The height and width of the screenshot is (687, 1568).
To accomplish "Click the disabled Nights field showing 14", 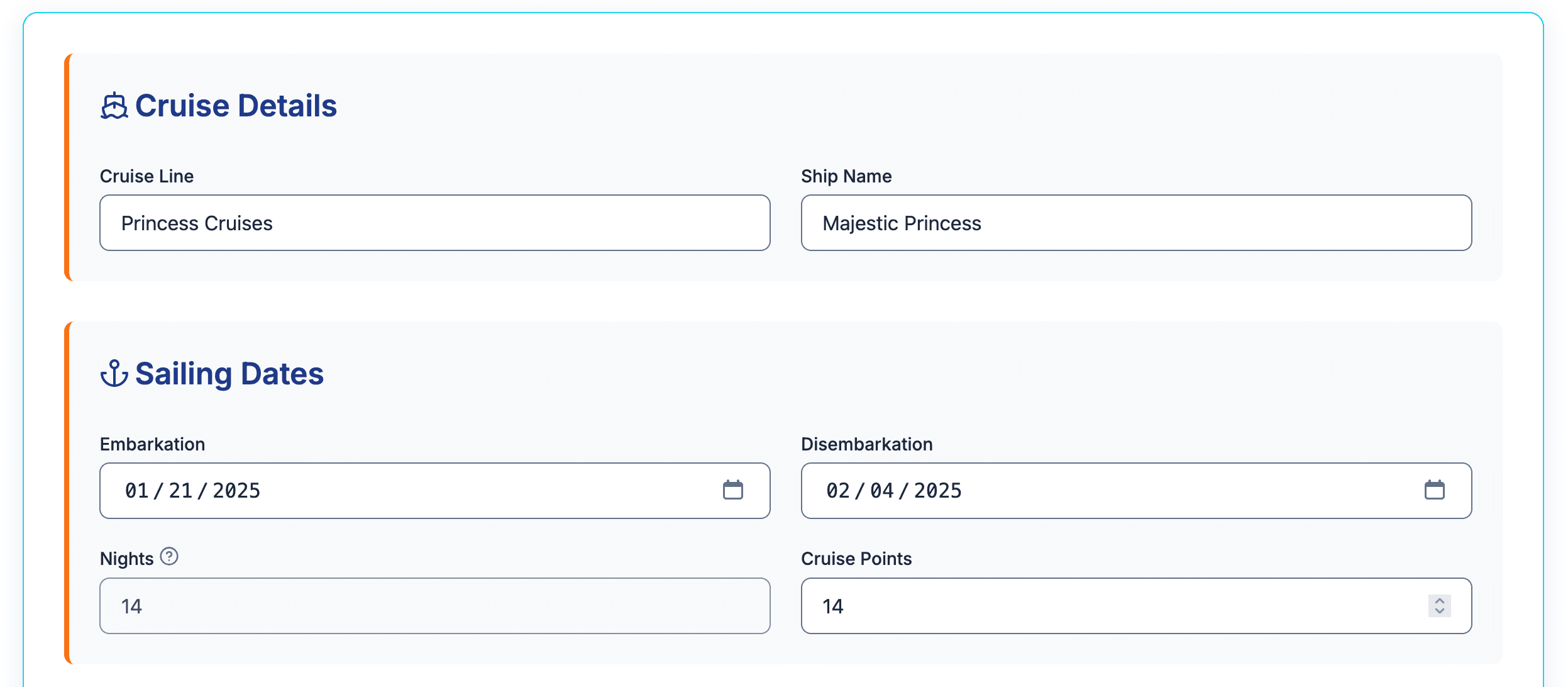I will point(434,605).
